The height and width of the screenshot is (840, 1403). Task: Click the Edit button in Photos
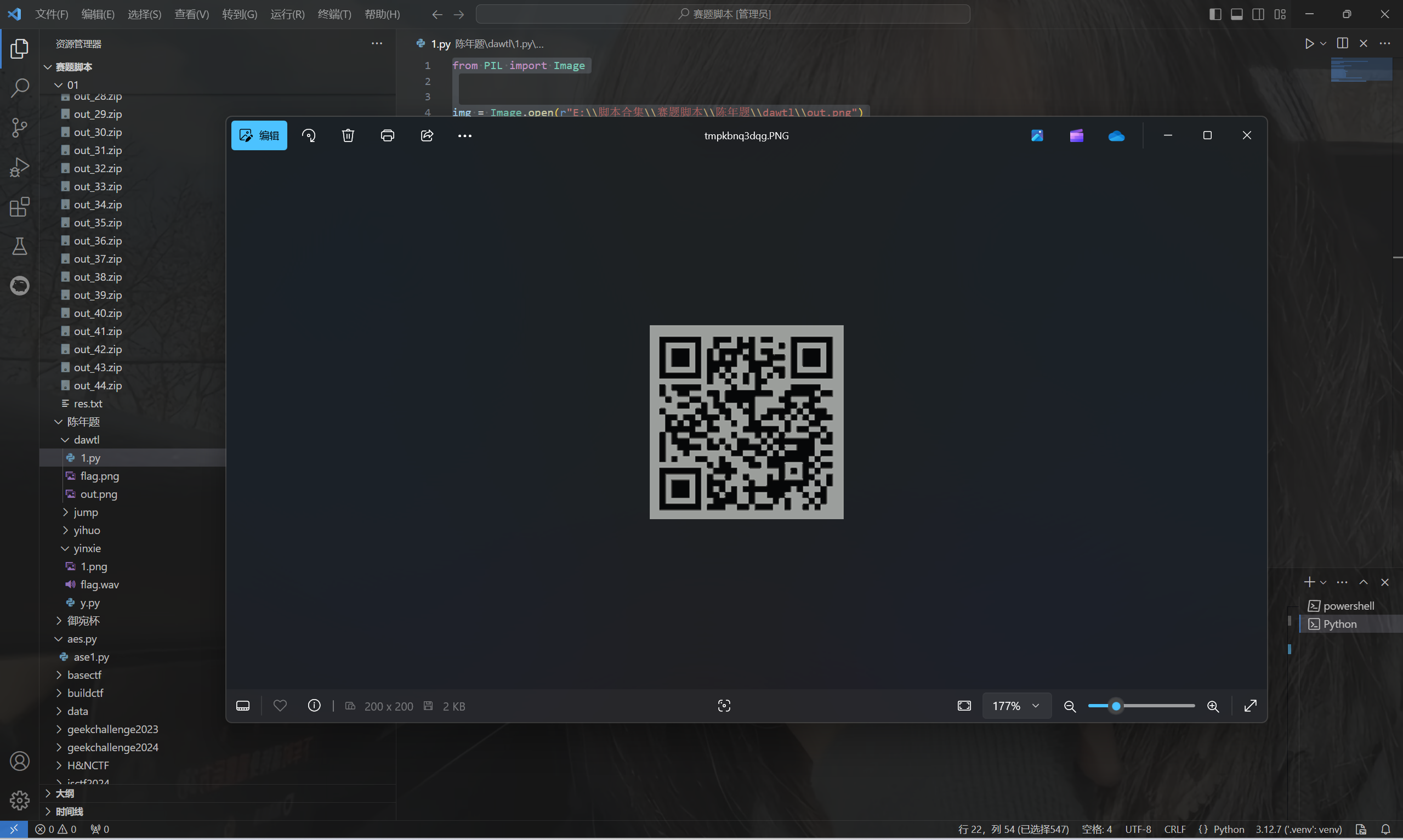click(259, 135)
